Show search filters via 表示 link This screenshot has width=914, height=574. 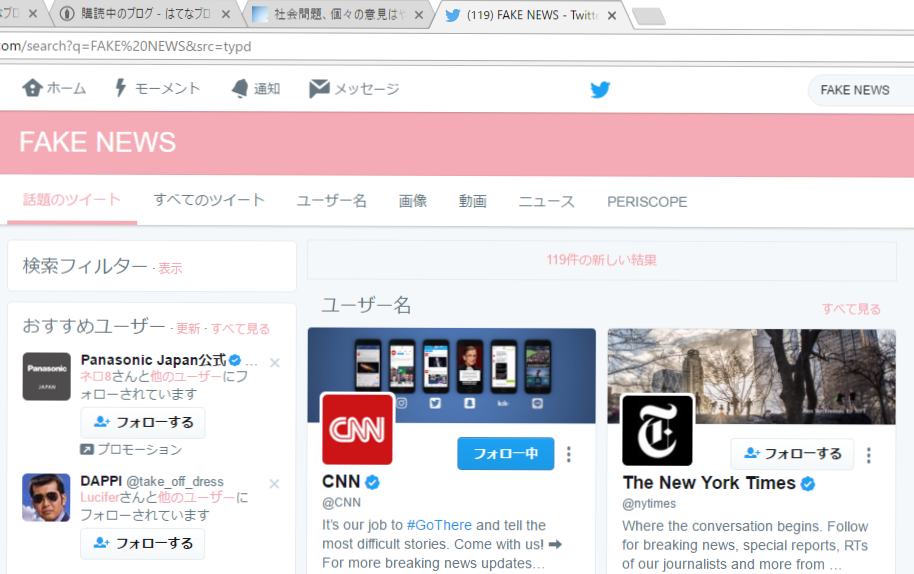point(170,269)
